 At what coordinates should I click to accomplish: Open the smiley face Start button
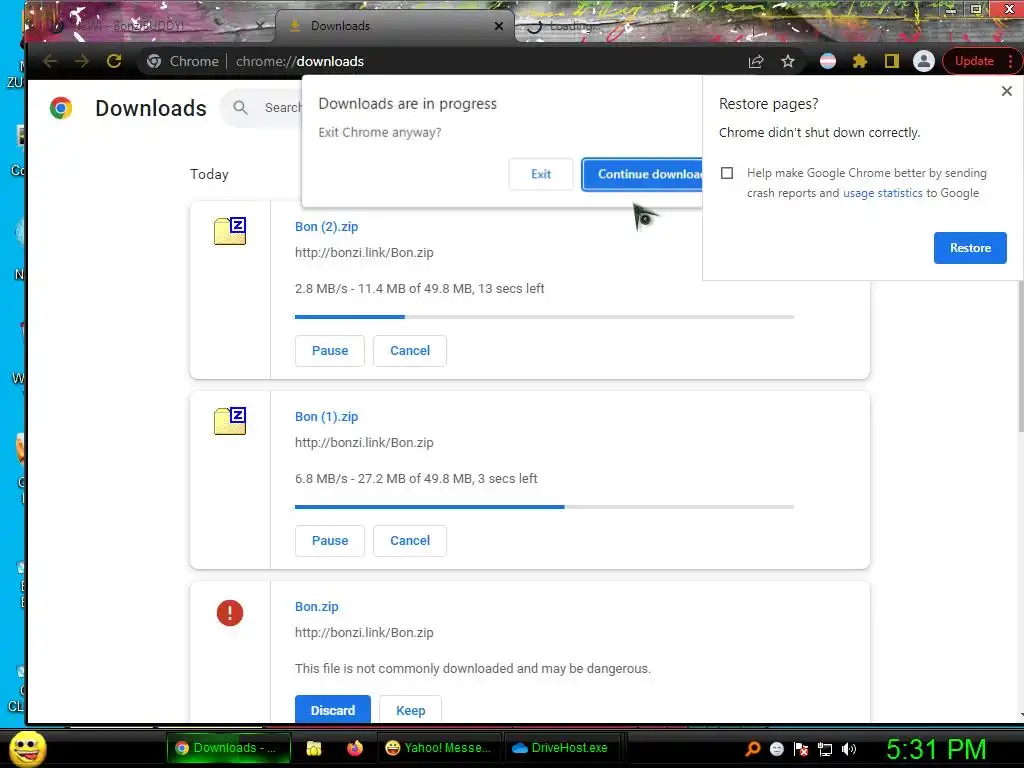(x=28, y=748)
